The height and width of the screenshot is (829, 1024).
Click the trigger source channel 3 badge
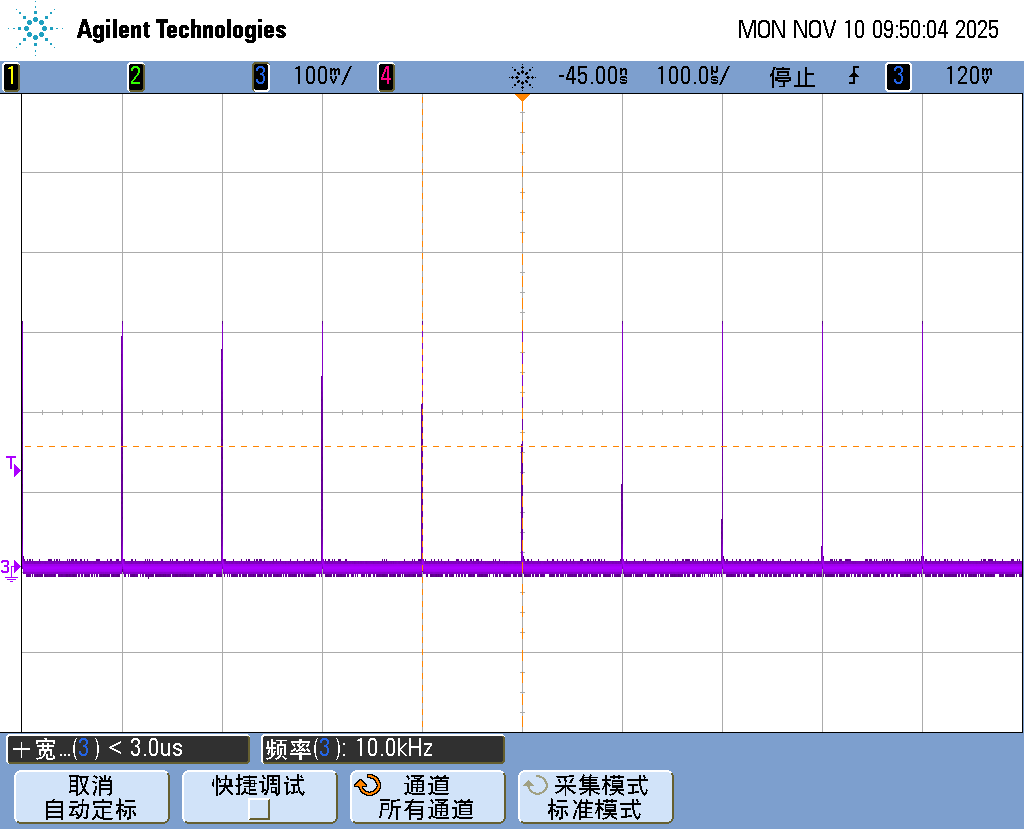pos(897,77)
